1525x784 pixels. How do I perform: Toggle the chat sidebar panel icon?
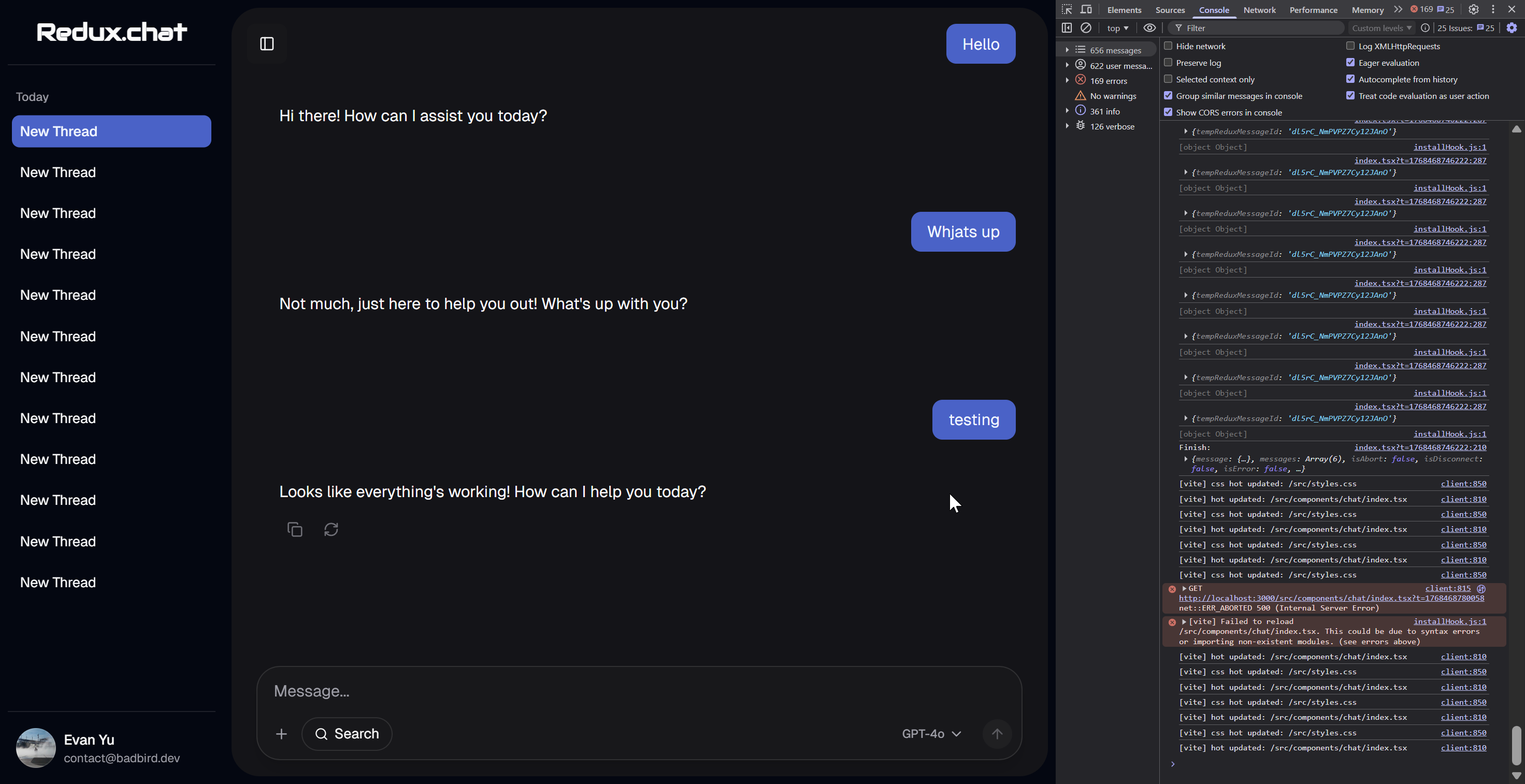click(267, 44)
